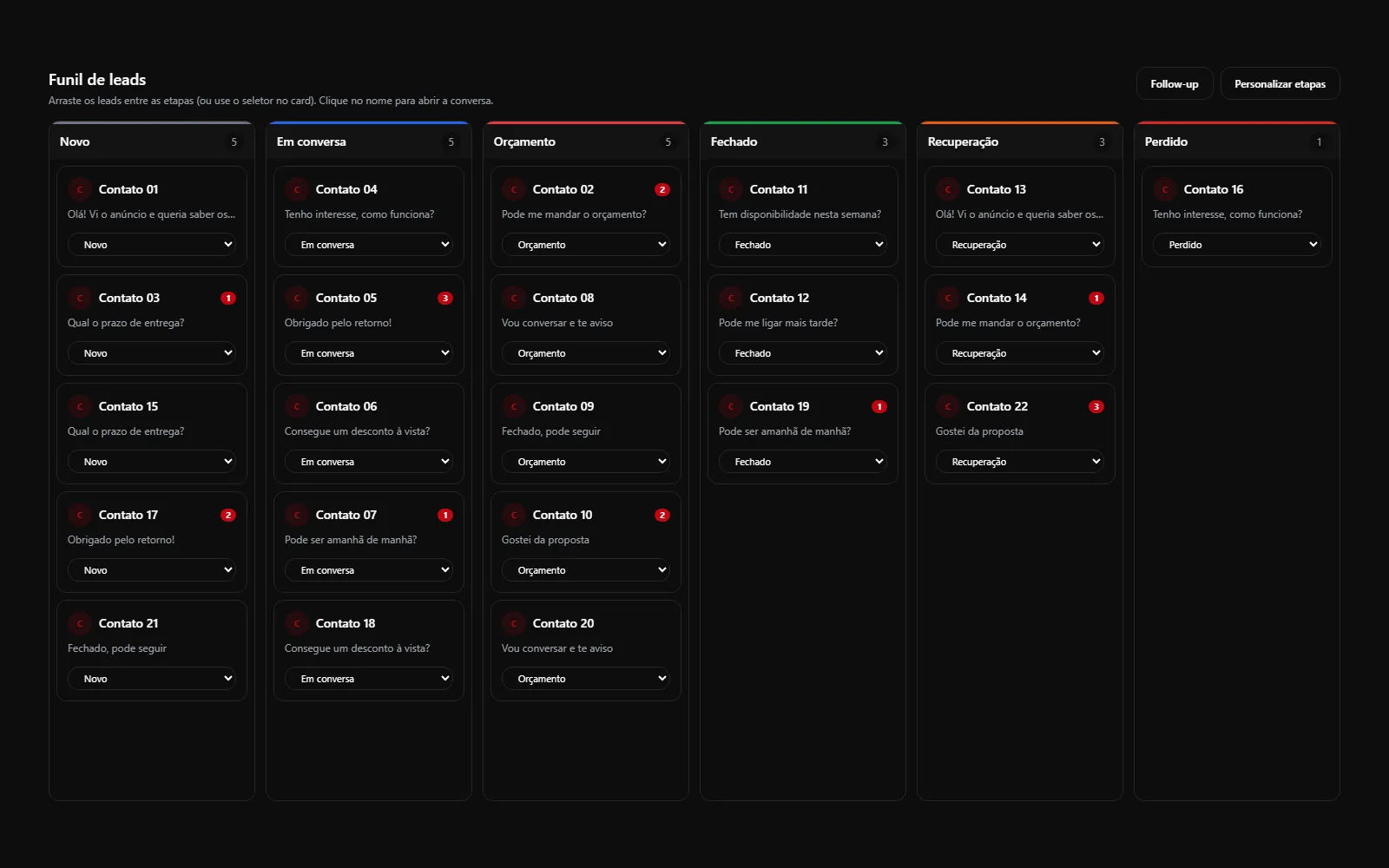Click the avatar icon of Contato 20
Image resolution: width=1389 pixels, height=868 pixels.
tap(514, 623)
